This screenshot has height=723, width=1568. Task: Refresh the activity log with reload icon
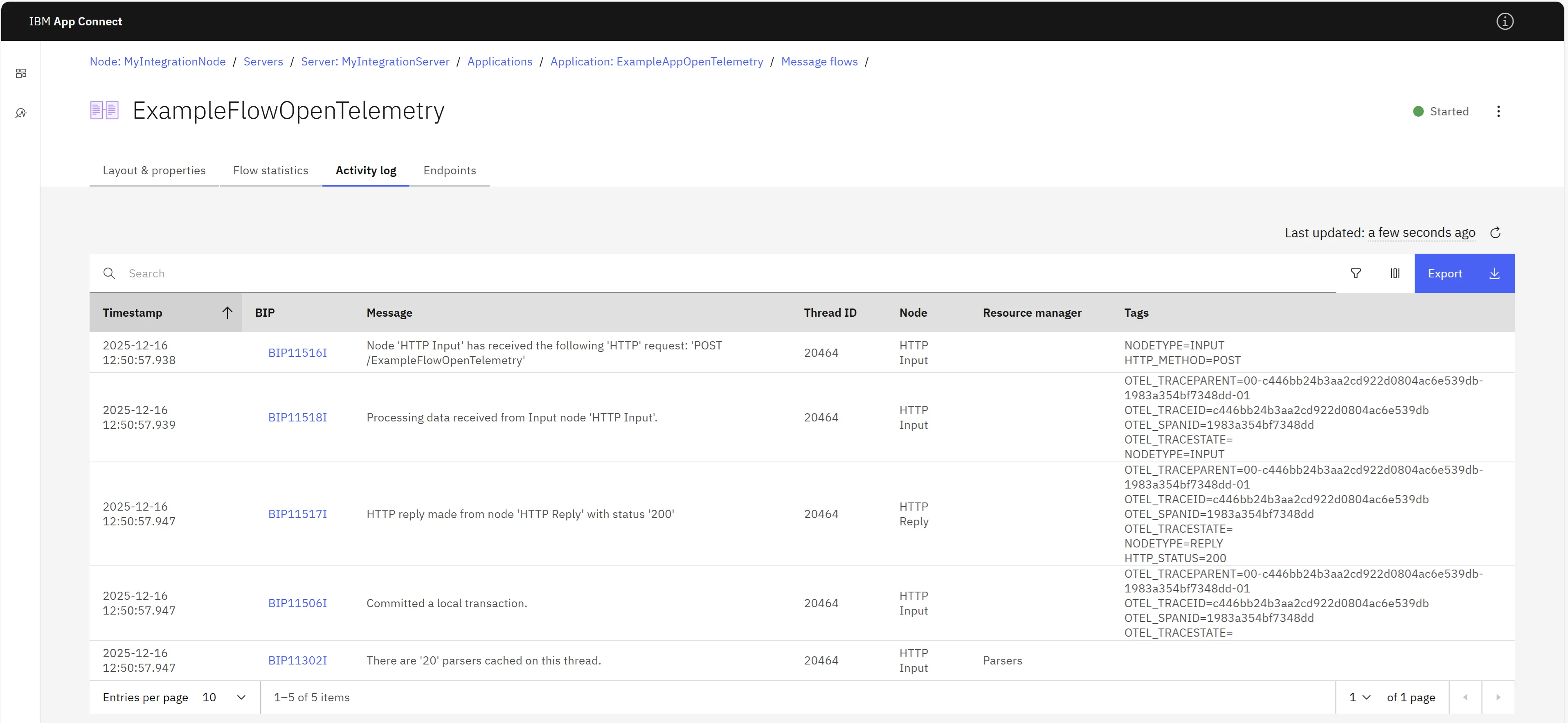(1496, 232)
